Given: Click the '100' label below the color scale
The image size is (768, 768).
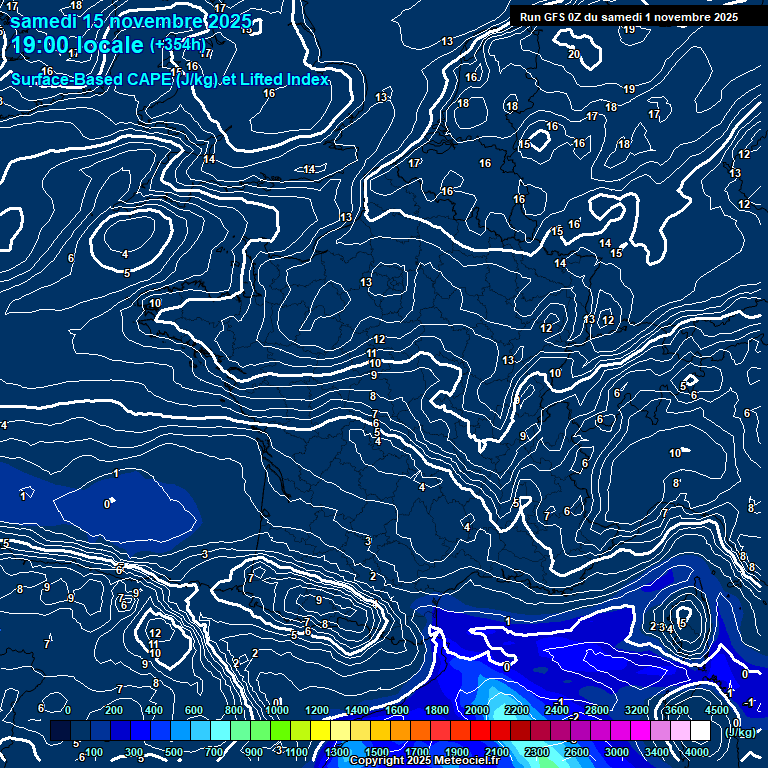Looking at the screenshot, I should pos(94,752).
